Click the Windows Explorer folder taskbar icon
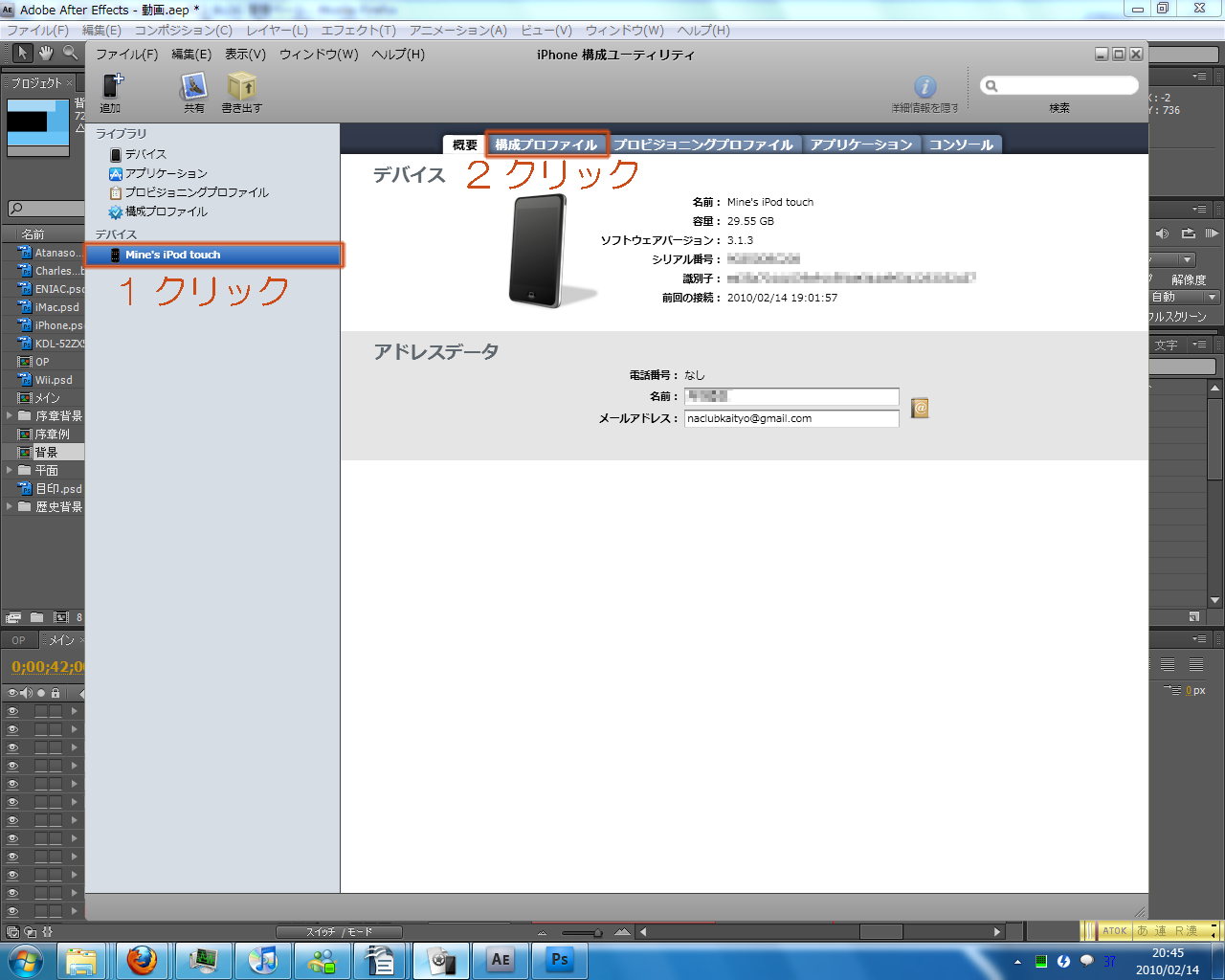Viewport: 1225px width, 980px height. [82, 960]
